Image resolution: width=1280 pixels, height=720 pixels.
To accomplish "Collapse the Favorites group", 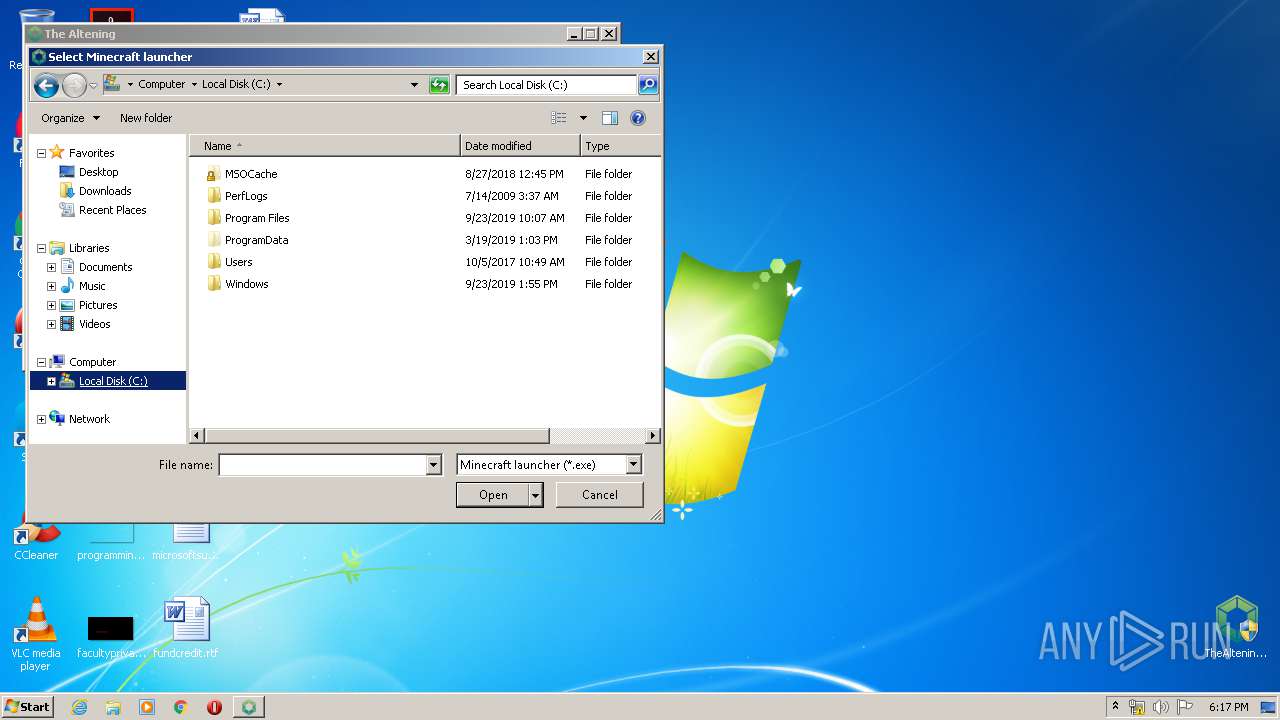I will [x=41, y=153].
